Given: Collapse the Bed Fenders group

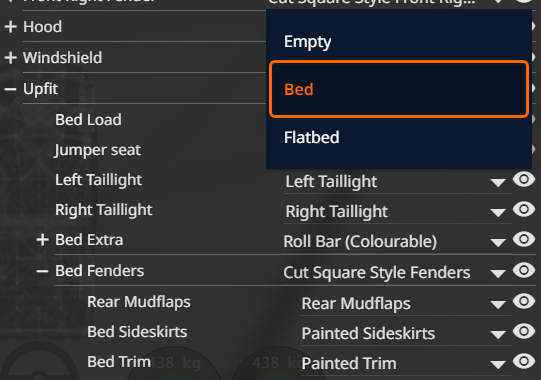Looking at the screenshot, I should (42, 271).
